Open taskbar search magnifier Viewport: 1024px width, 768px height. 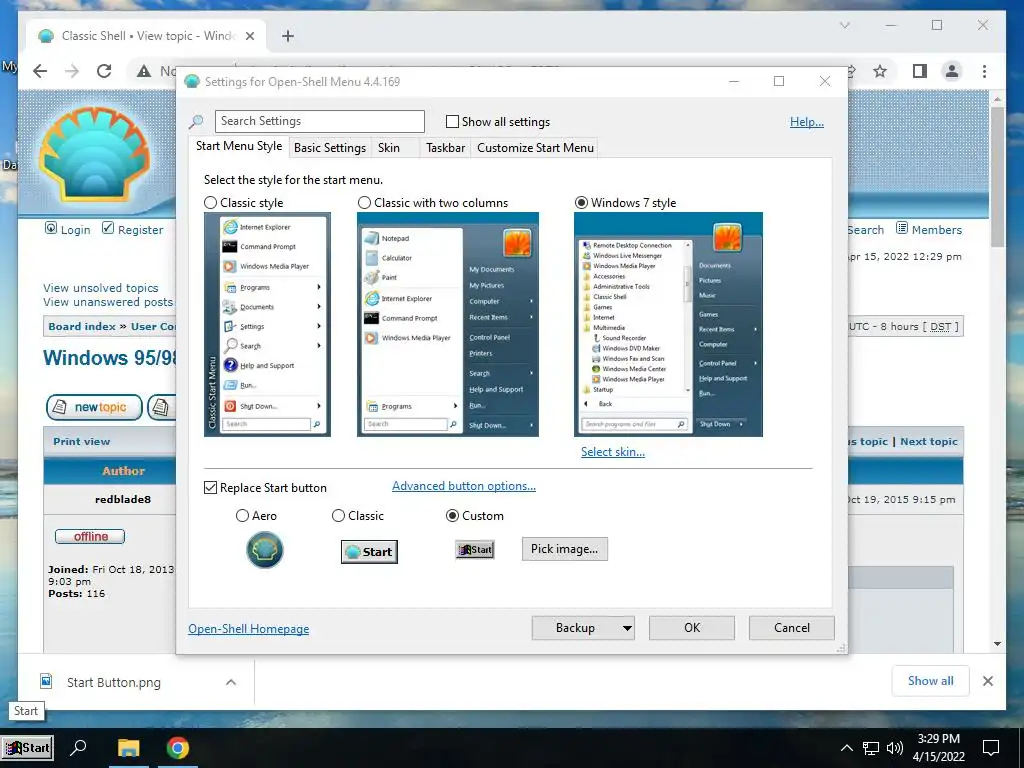[78, 748]
